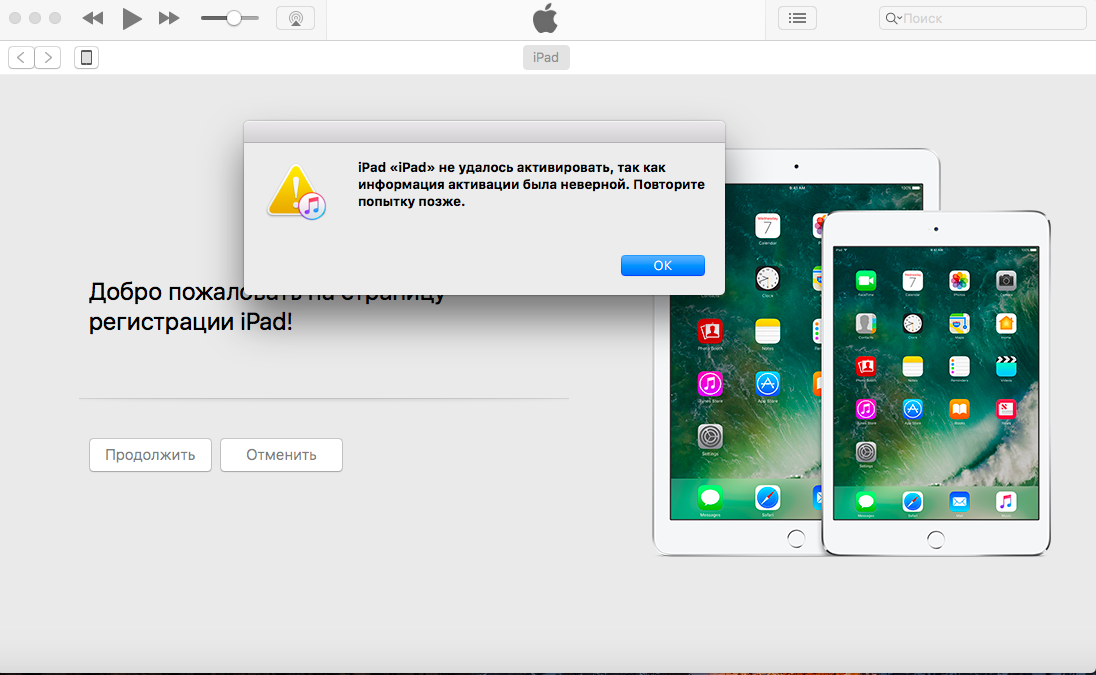Click the Clock icon on back iPad

pos(767,279)
